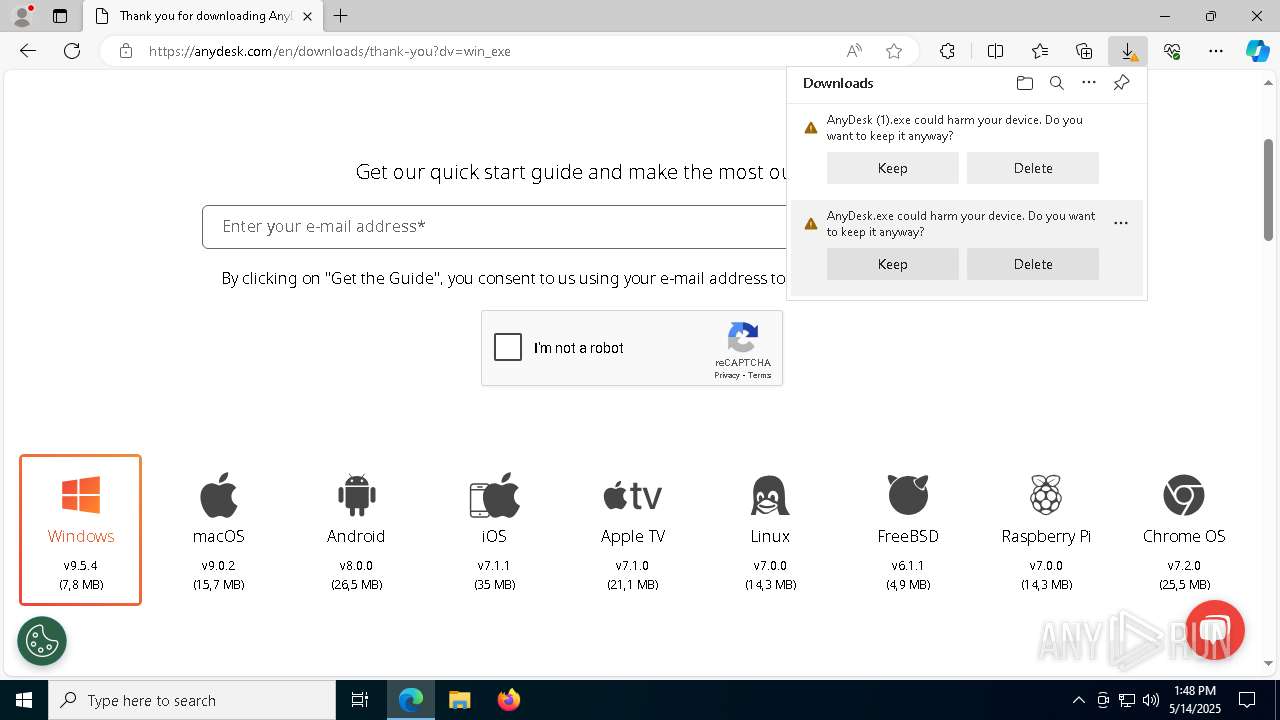Select Raspberry Pi download platform
This screenshot has width=1280, height=720.
pos(1046,530)
